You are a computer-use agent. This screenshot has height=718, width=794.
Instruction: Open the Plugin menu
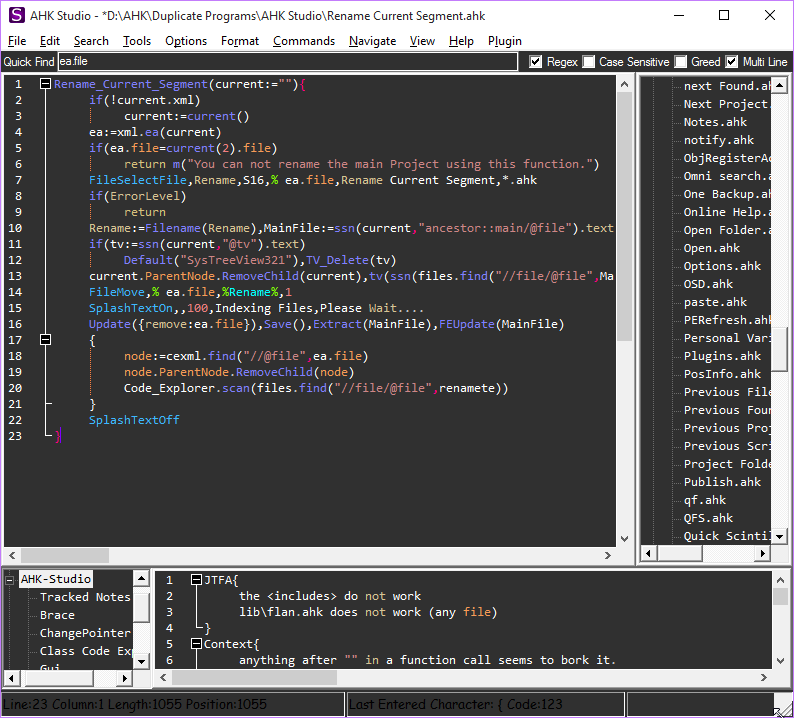(x=505, y=41)
